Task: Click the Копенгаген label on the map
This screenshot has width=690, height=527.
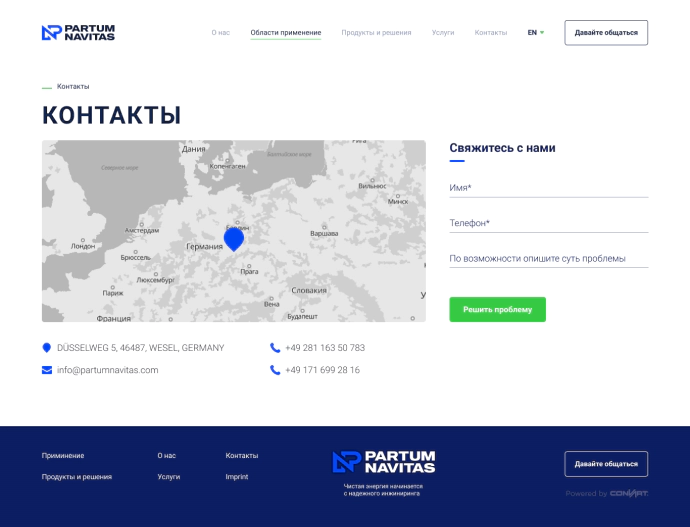Action: click(228, 166)
